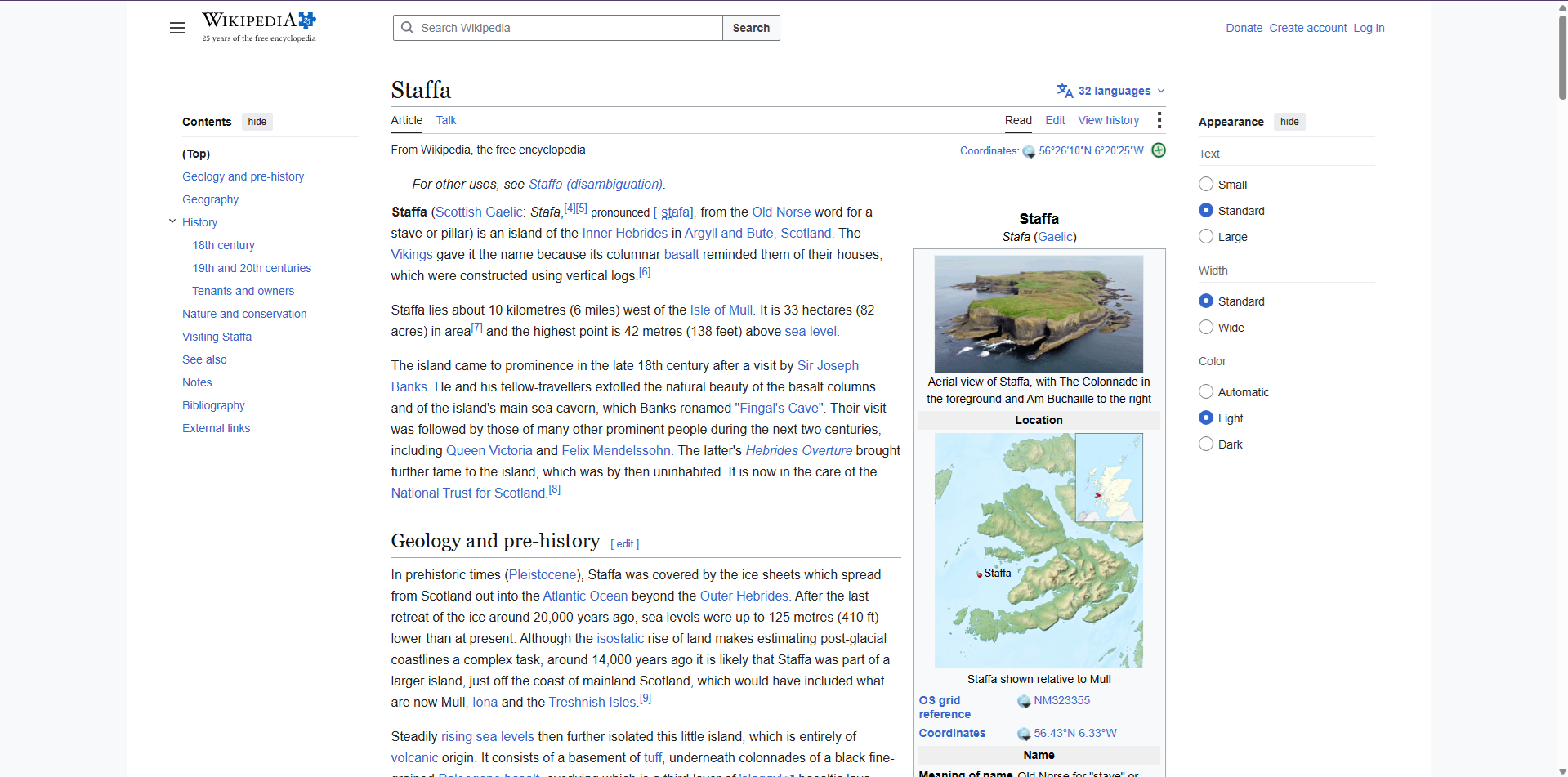1568x777 pixels.
Task: Hide the Contents sidebar
Action: click(x=257, y=122)
